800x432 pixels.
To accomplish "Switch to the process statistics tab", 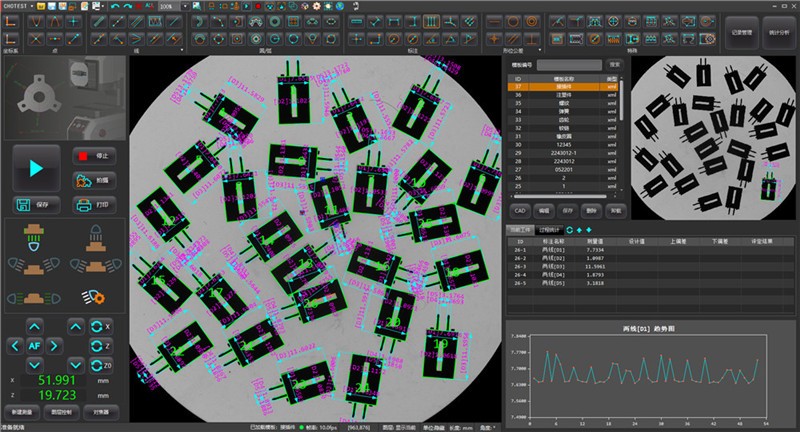I will (549, 229).
